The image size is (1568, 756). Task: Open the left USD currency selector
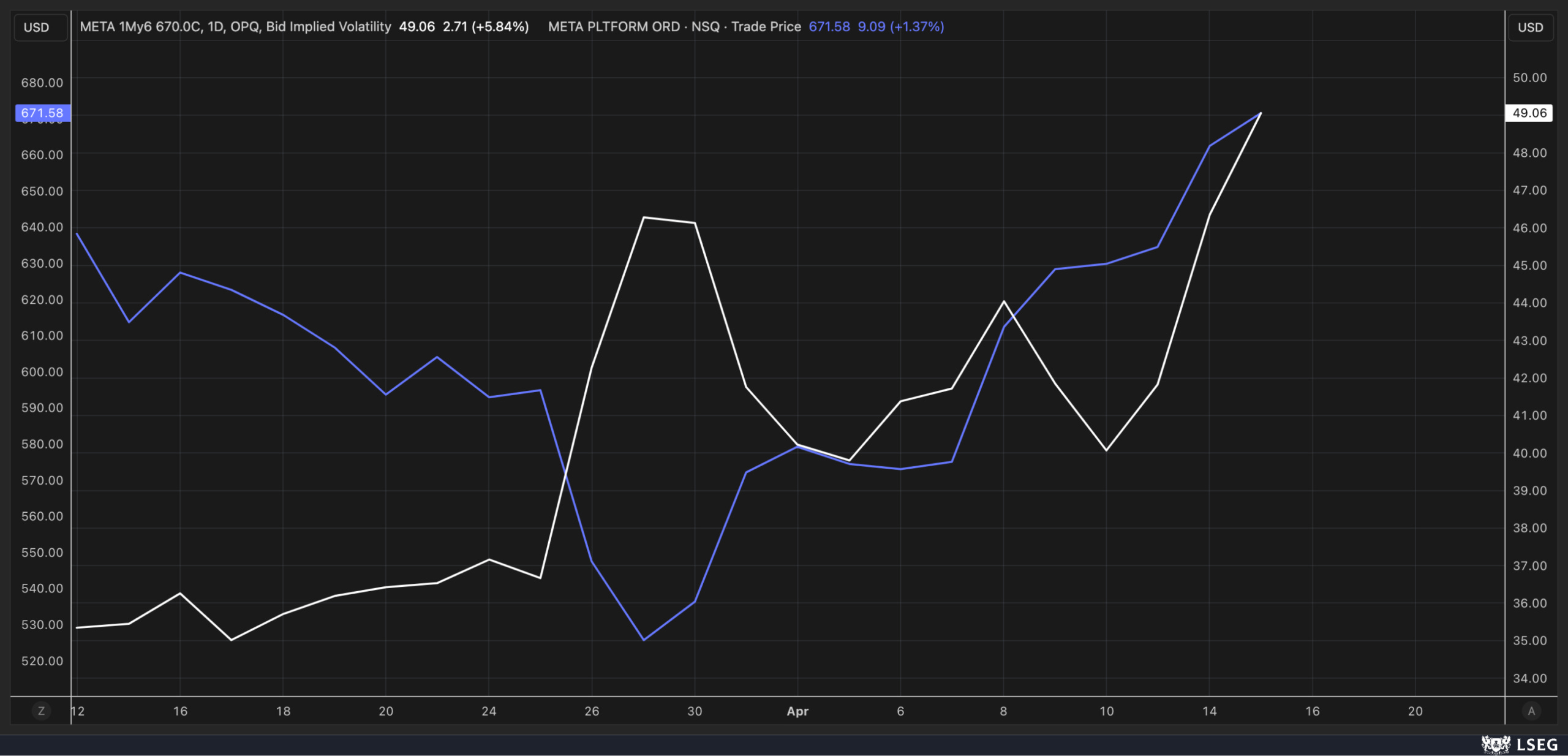[x=37, y=28]
